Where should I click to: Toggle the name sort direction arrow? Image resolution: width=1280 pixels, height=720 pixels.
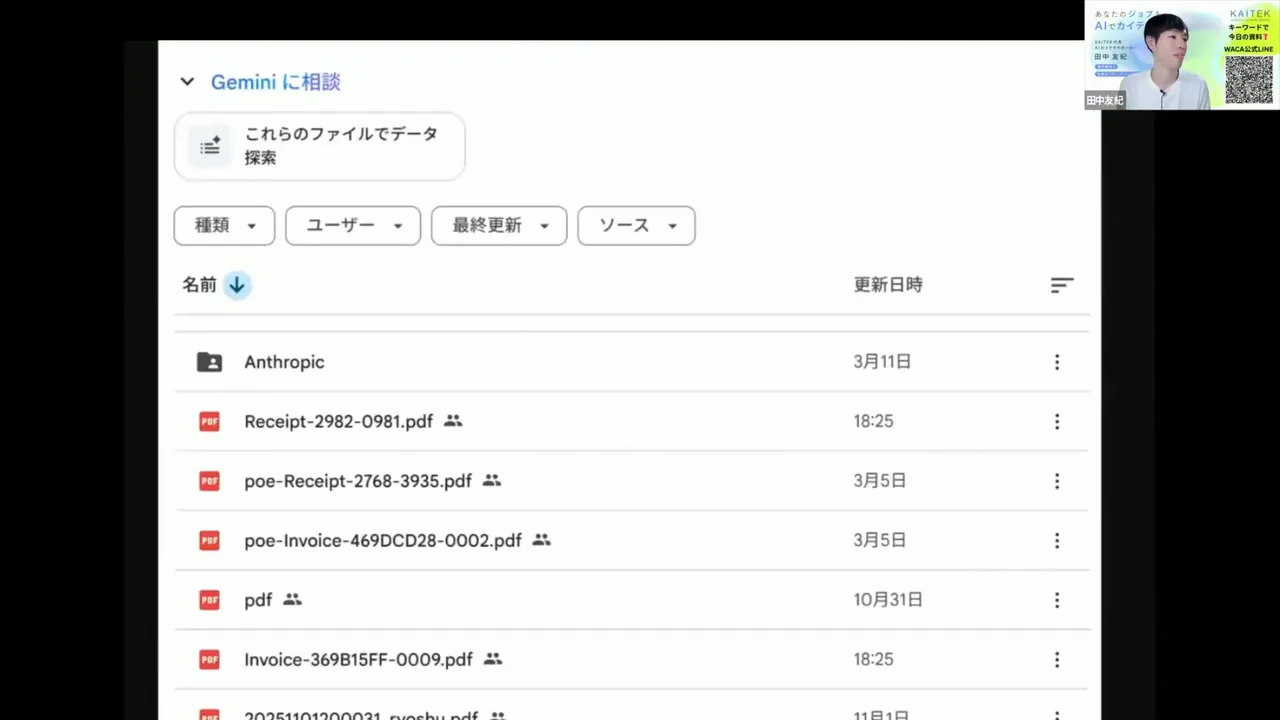(236, 285)
